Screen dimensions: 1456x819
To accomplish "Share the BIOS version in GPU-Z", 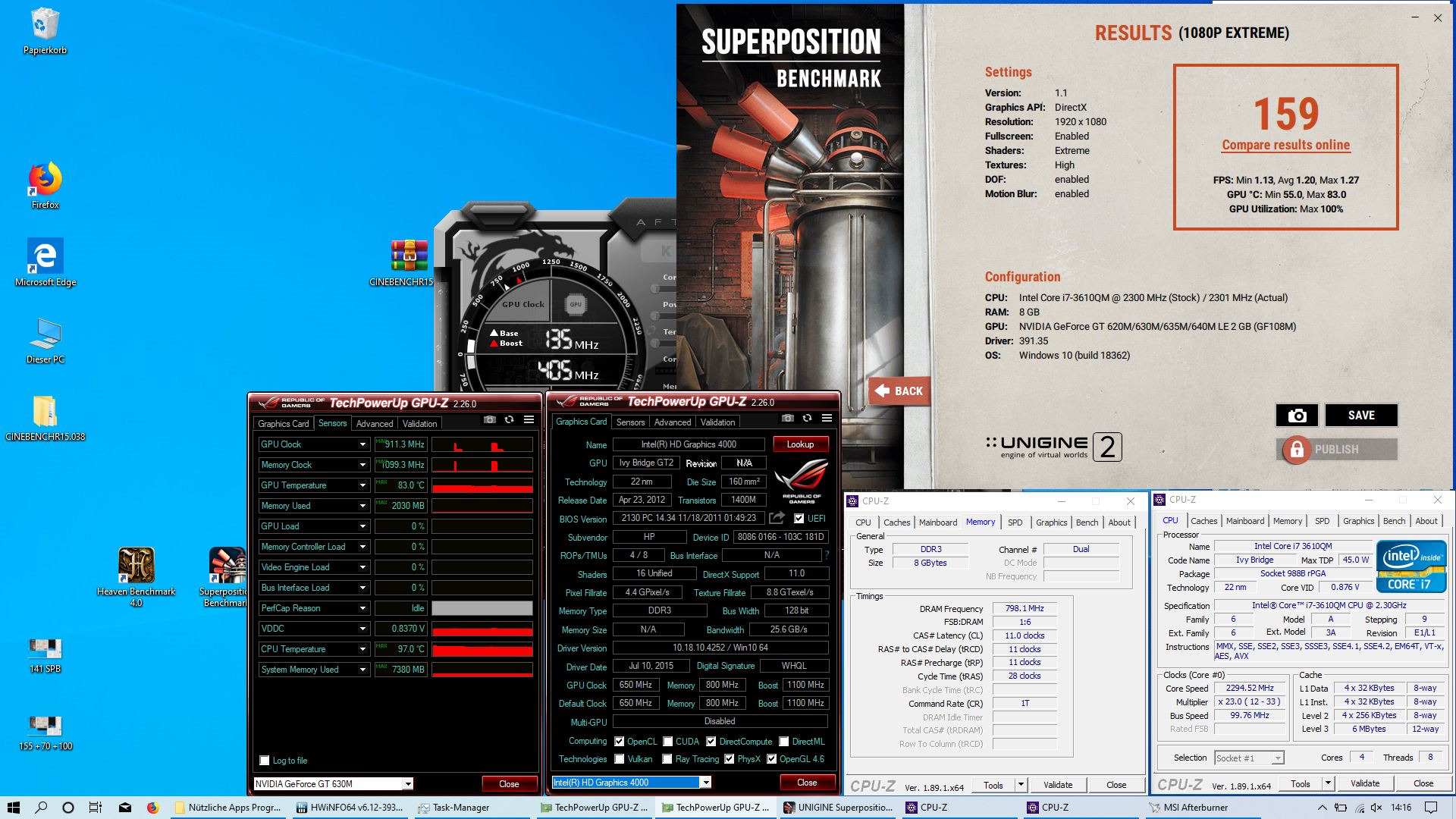I will pos(777,518).
